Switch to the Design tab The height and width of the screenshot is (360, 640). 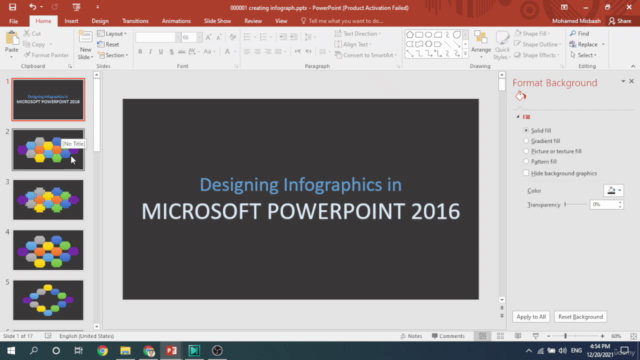[100, 21]
